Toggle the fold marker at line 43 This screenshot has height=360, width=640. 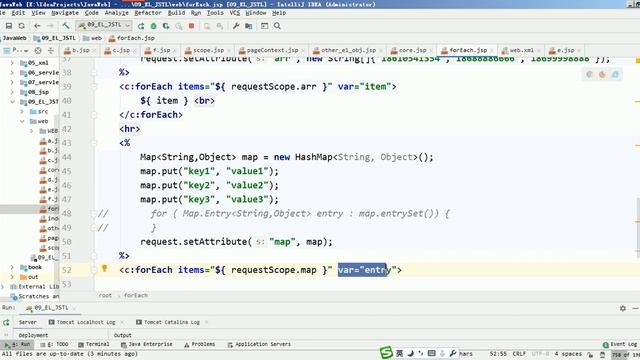point(94,143)
